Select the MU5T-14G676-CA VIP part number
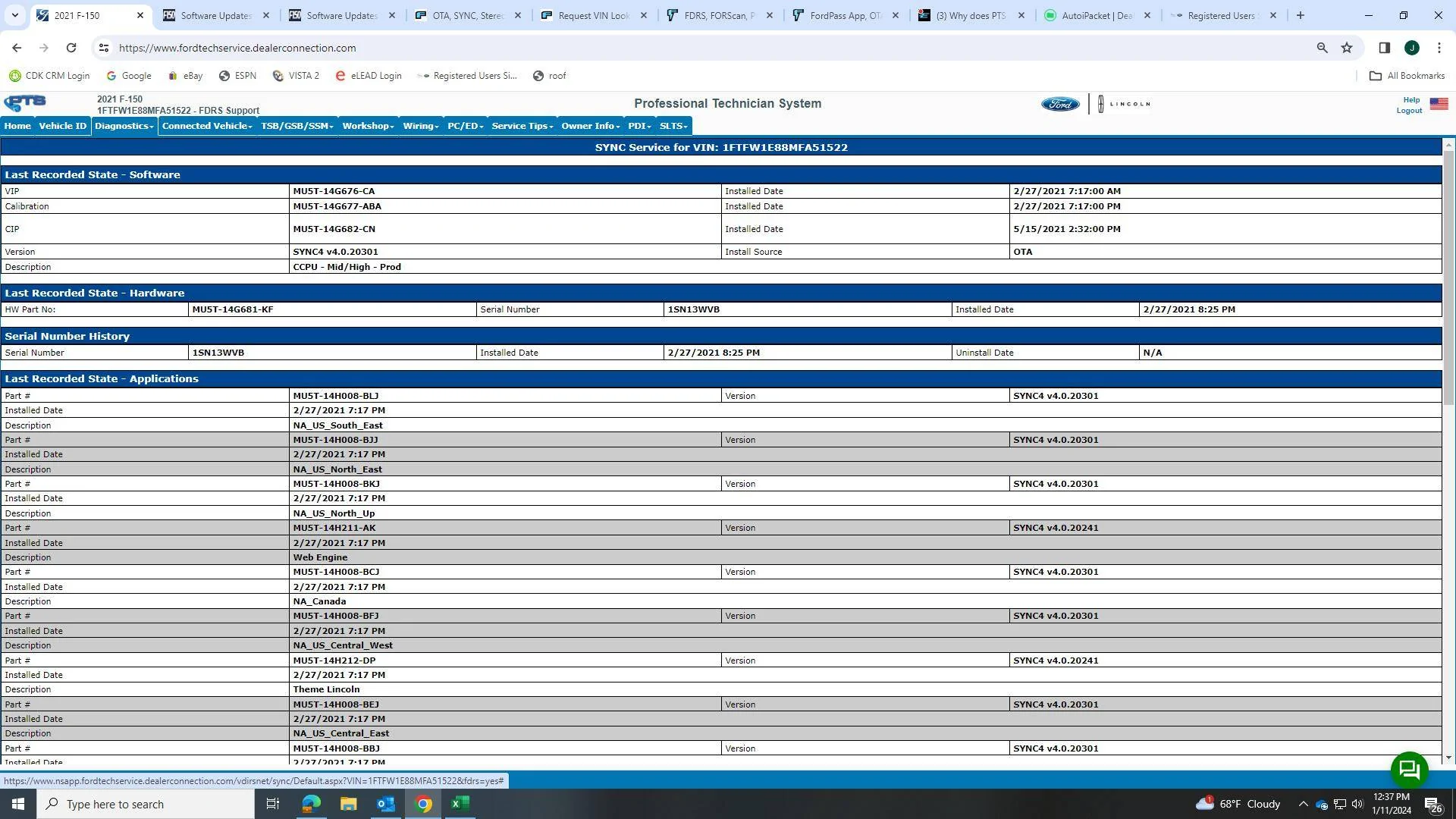The height and width of the screenshot is (819, 1456). pyautogui.click(x=334, y=191)
